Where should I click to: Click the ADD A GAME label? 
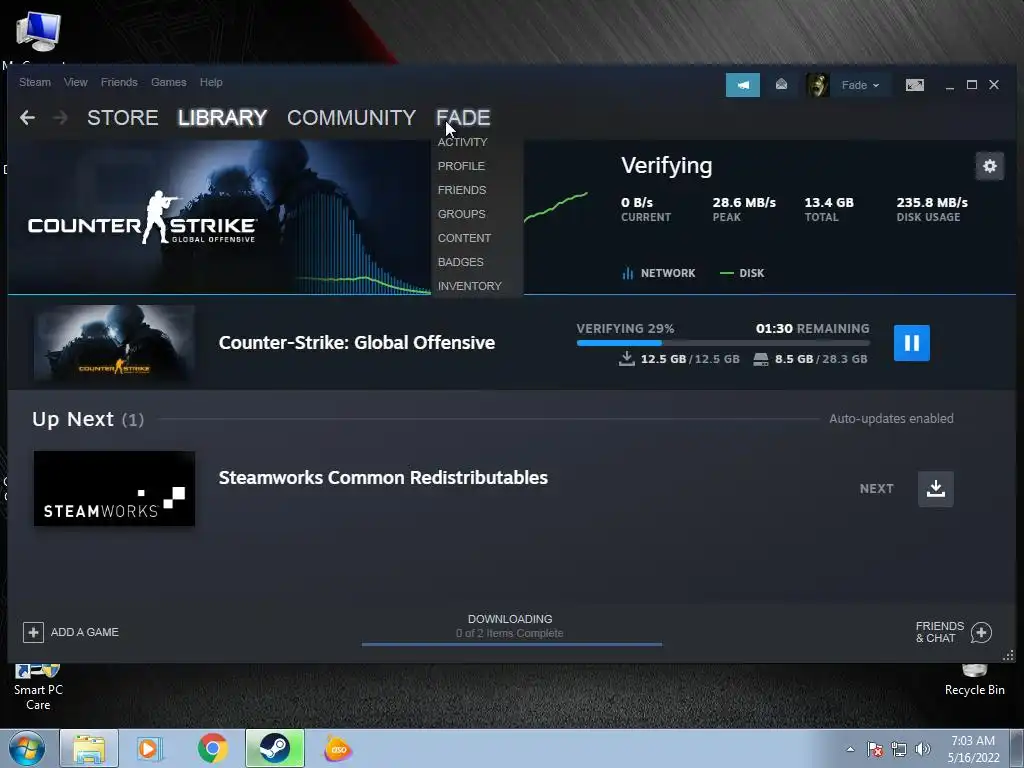(x=85, y=632)
